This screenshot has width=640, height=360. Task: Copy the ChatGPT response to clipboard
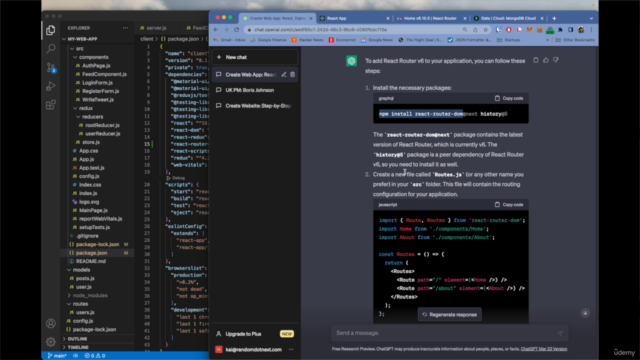click(536, 60)
